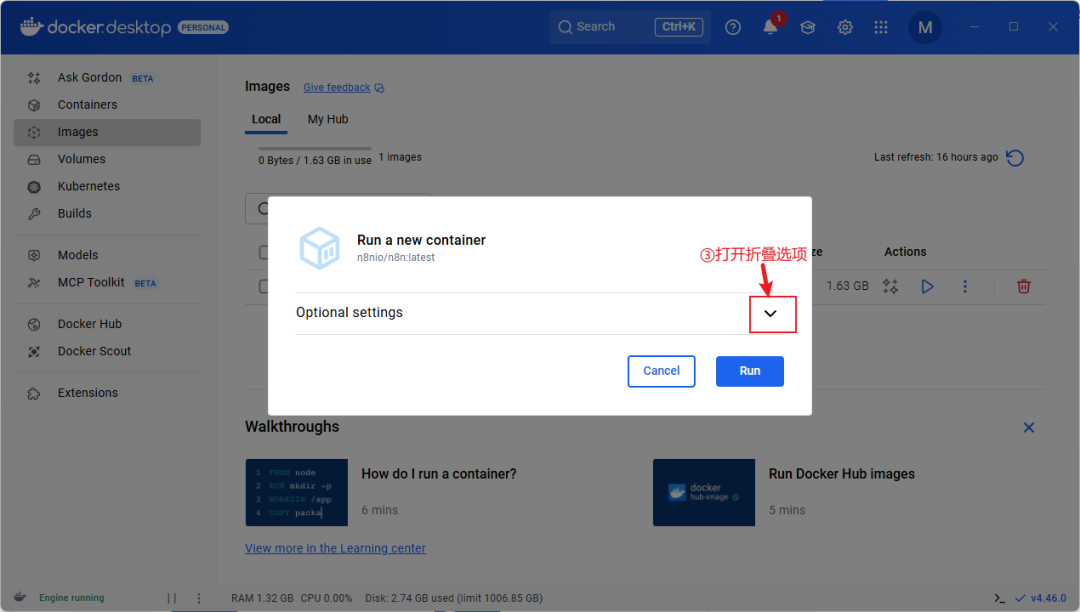1080x612 pixels.
Task: Click the Extensions puzzle icon
Action: (34, 394)
